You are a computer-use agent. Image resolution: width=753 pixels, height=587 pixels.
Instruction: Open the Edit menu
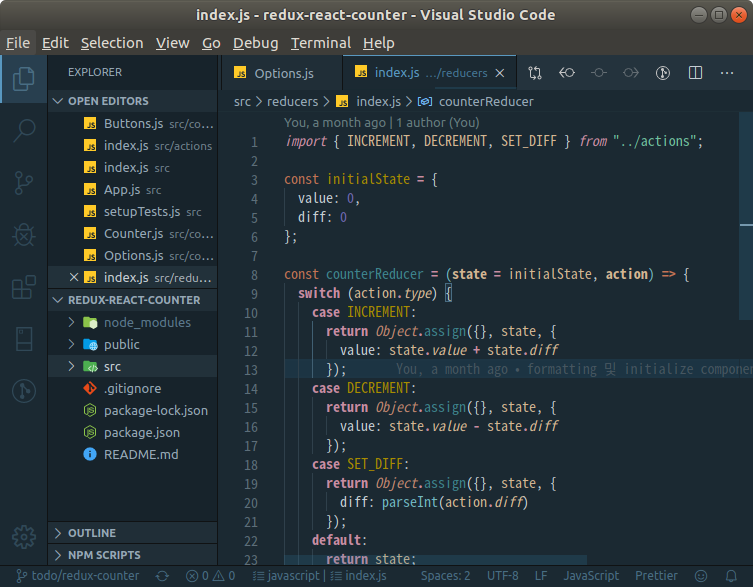click(x=55, y=43)
